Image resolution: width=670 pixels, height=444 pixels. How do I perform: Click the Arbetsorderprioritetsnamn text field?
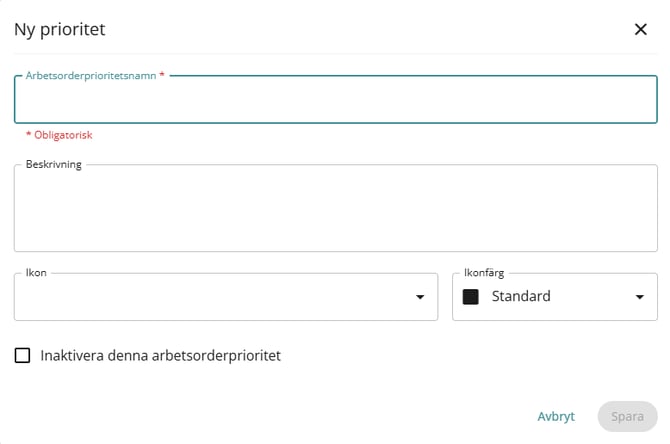(x=335, y=100)
